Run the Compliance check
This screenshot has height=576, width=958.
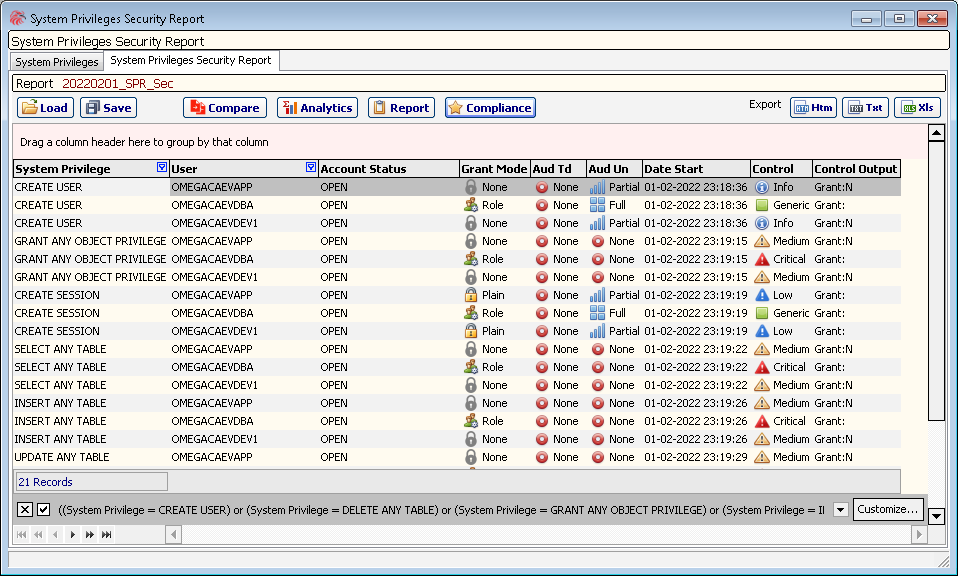pyautogui.click(x=490, y=108)
